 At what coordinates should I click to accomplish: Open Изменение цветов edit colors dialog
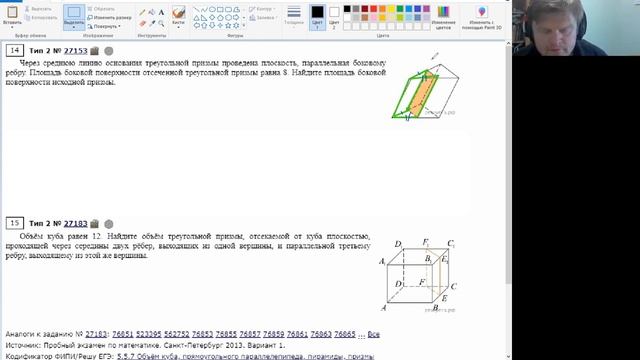click(443, 18)
